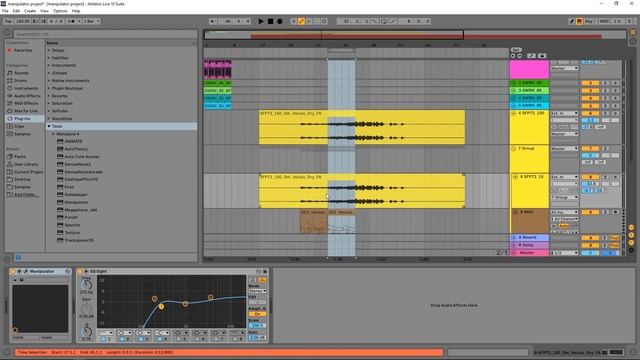Adjust EQ Eight Freq knob
Image resolution: width=640 pixels, height=360 pixels.
point(87,285)
